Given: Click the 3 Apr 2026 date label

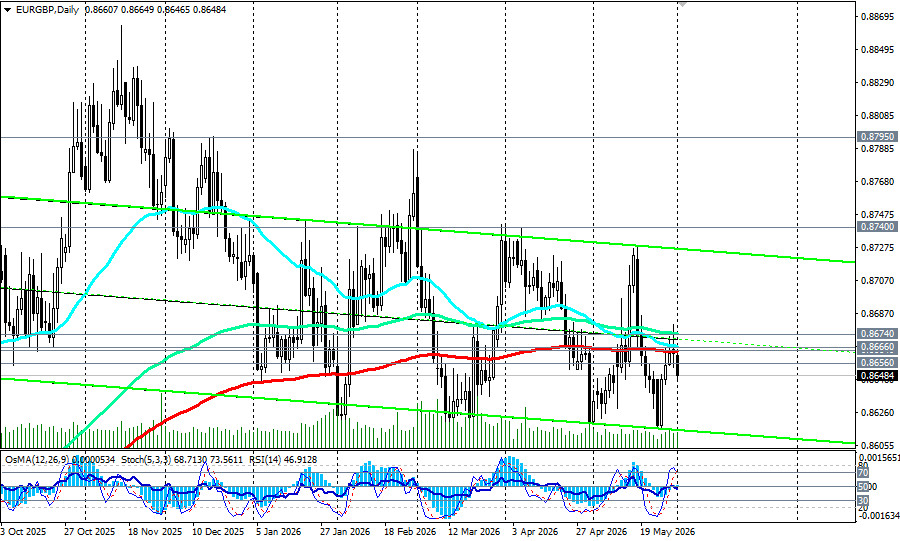Looking at the screenshot, I should click(535, 532).
